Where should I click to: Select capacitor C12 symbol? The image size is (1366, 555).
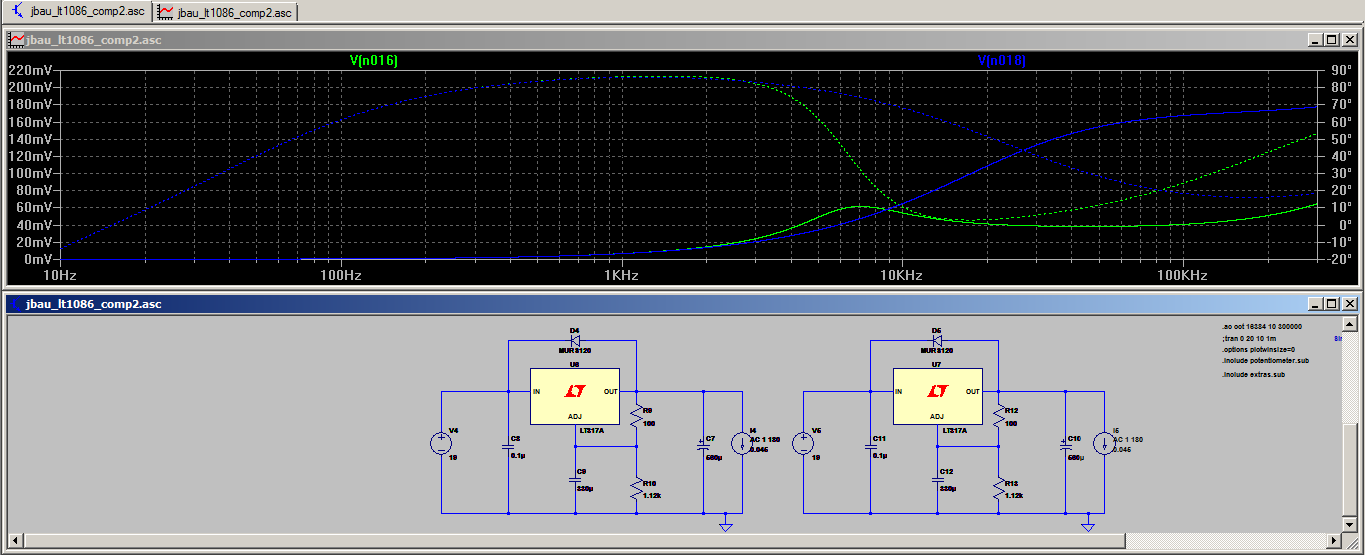(x=937, y=479)
